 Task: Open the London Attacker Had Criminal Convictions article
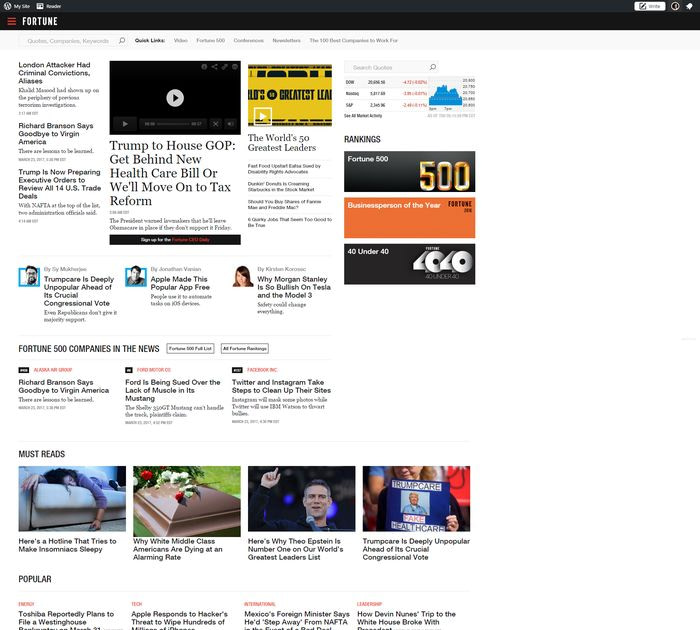tap(54, 73)
